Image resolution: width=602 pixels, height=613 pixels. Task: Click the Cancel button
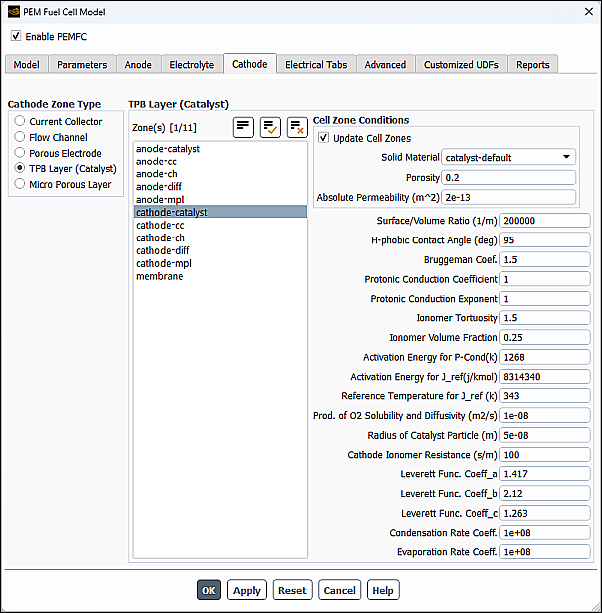339,590
